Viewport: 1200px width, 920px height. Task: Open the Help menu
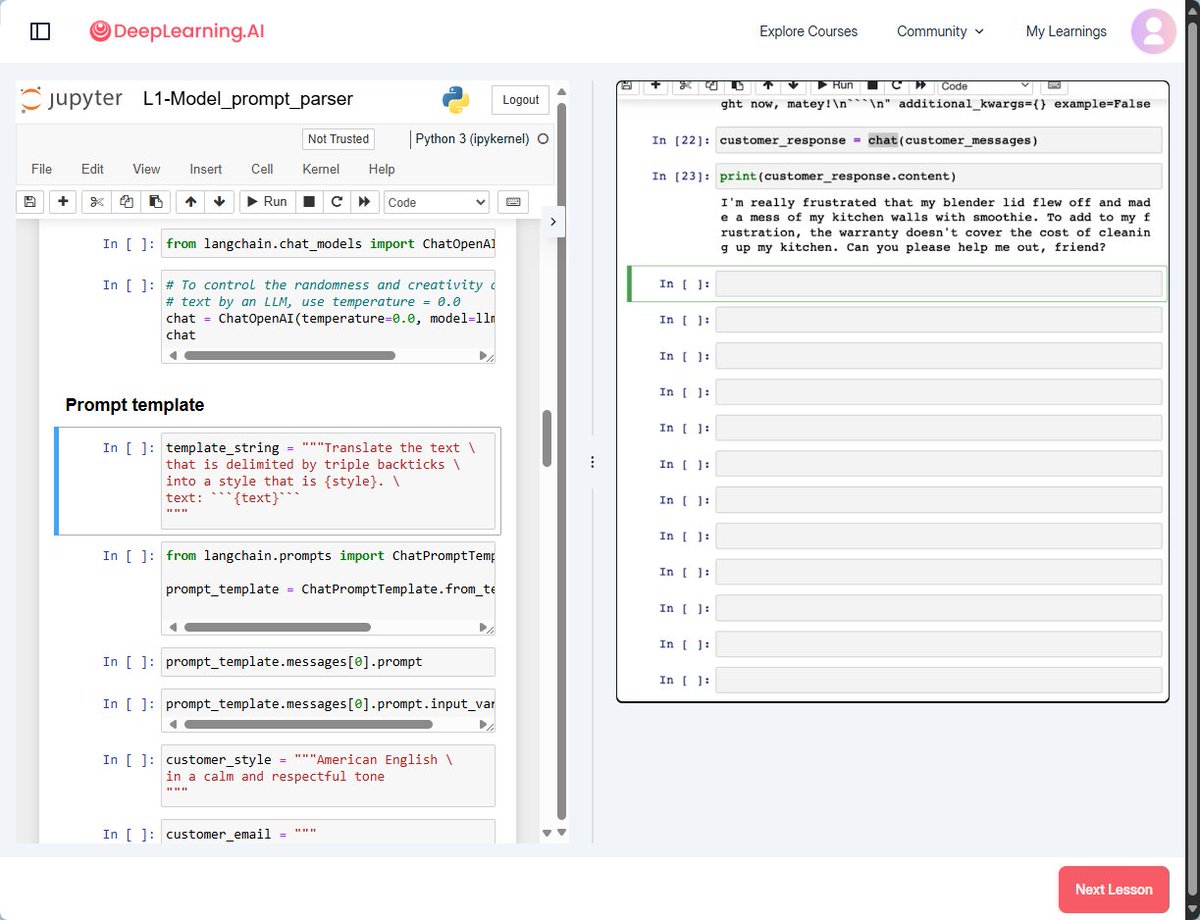tap(382, 169)
